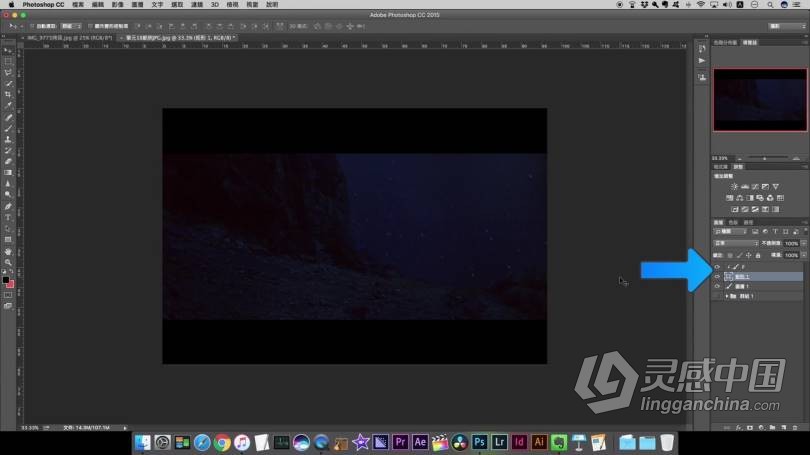
Task: Add a Curves adjustment layer
Action: pos(755,186)
